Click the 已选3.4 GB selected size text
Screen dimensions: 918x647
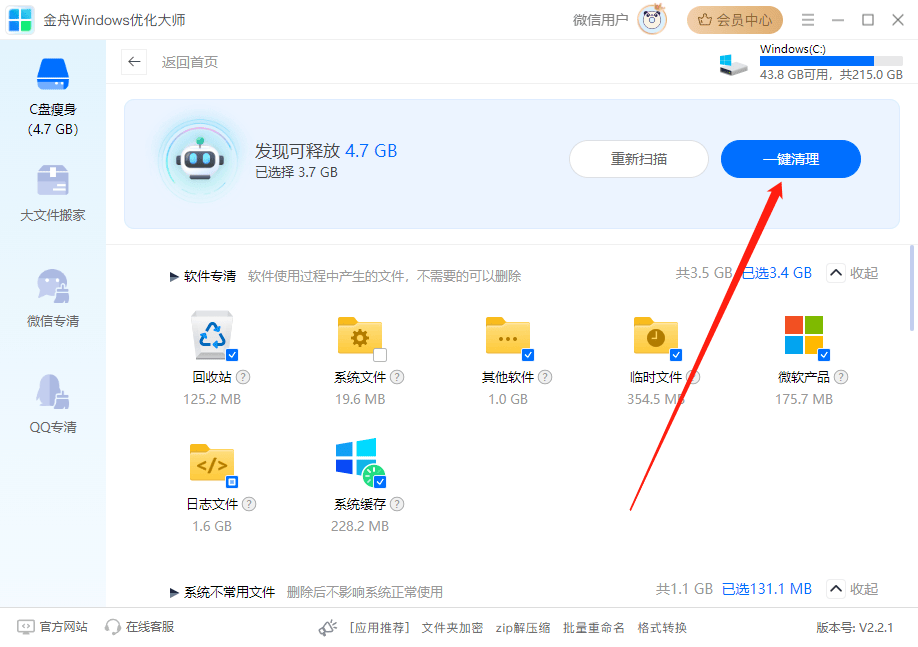pyautogui.click(x=777, y=273)
